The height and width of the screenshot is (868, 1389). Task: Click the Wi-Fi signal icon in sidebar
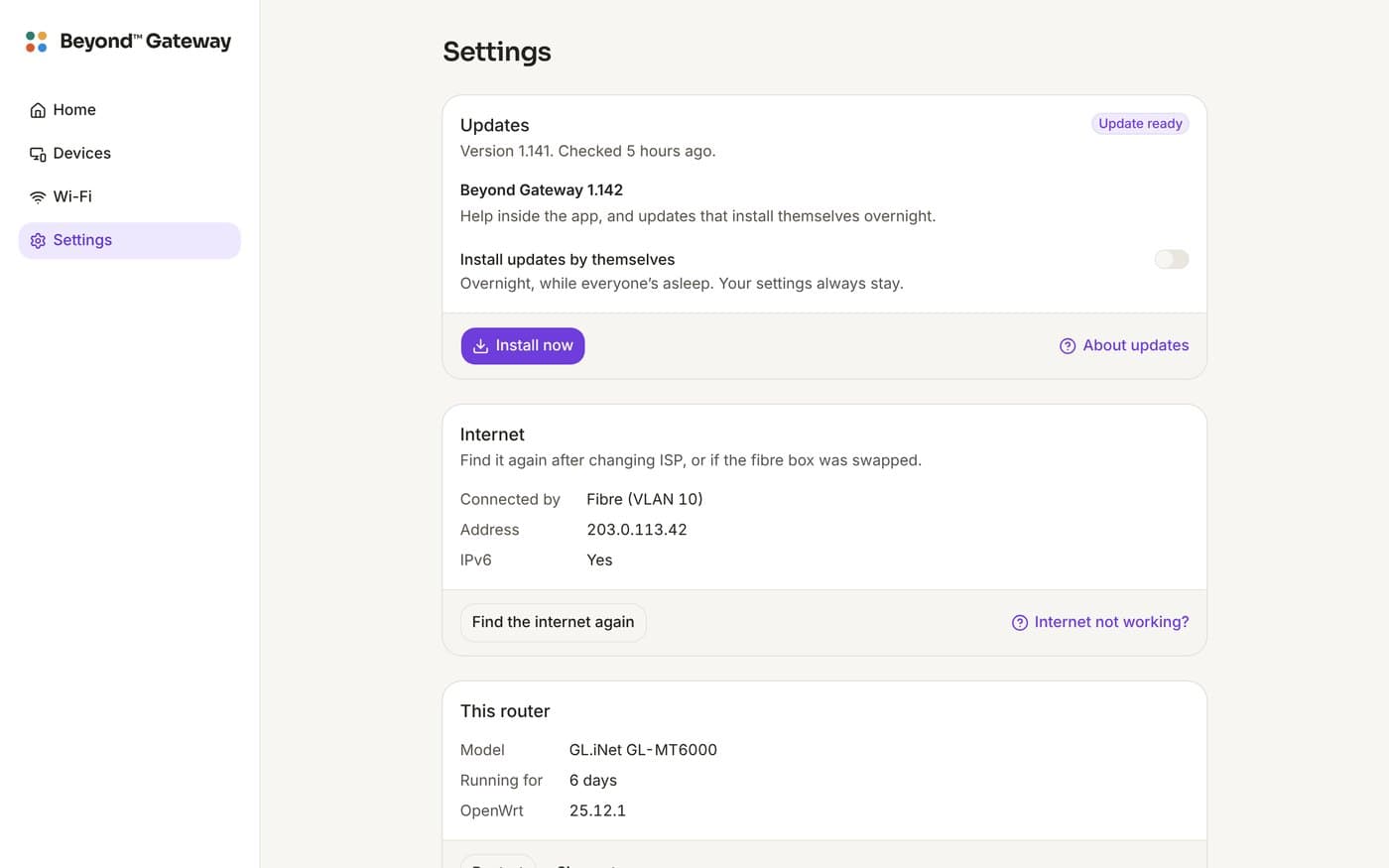click(x=38, y=197)
